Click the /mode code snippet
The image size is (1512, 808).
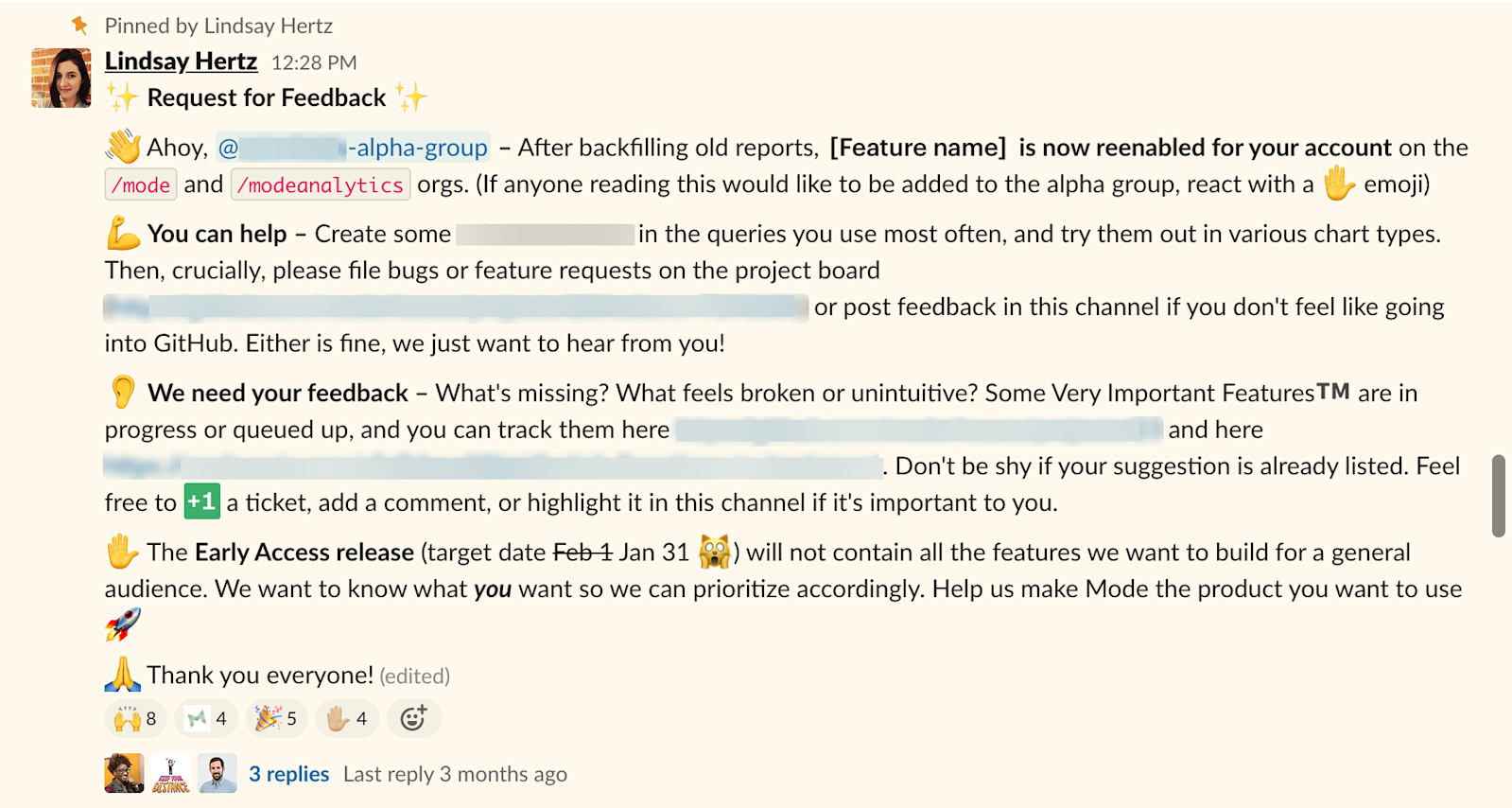click(x=141, y=184)
